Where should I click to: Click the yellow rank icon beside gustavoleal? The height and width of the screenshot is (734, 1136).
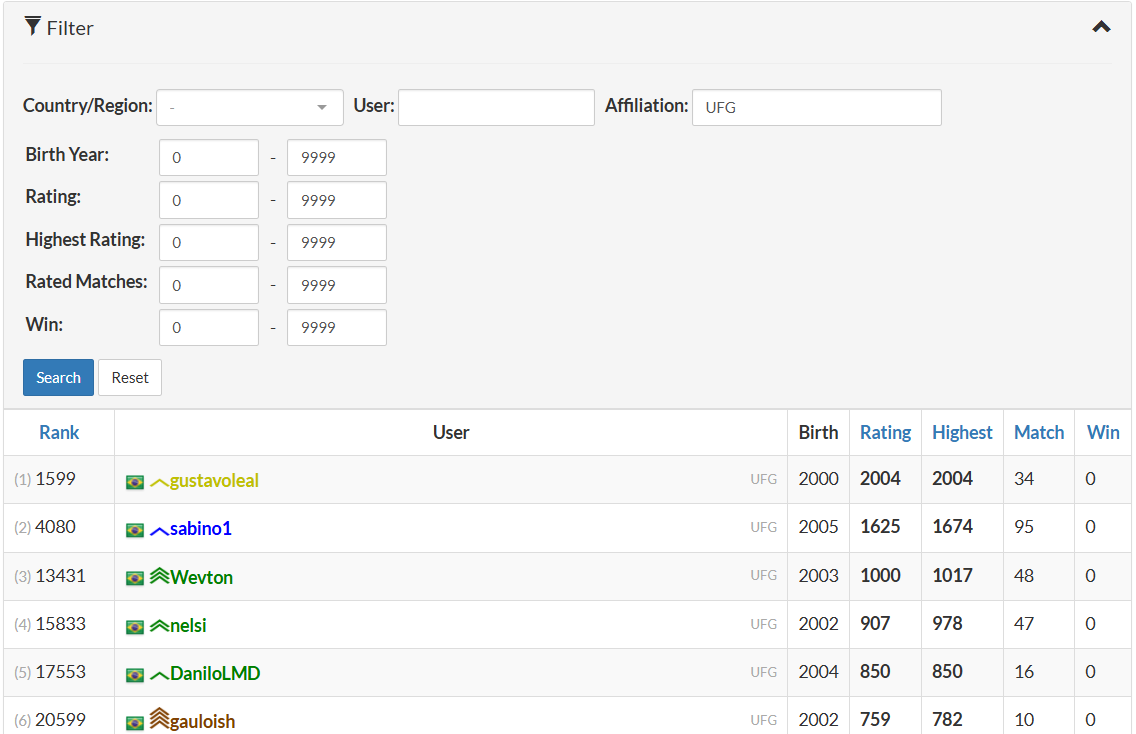pos(159,482)
